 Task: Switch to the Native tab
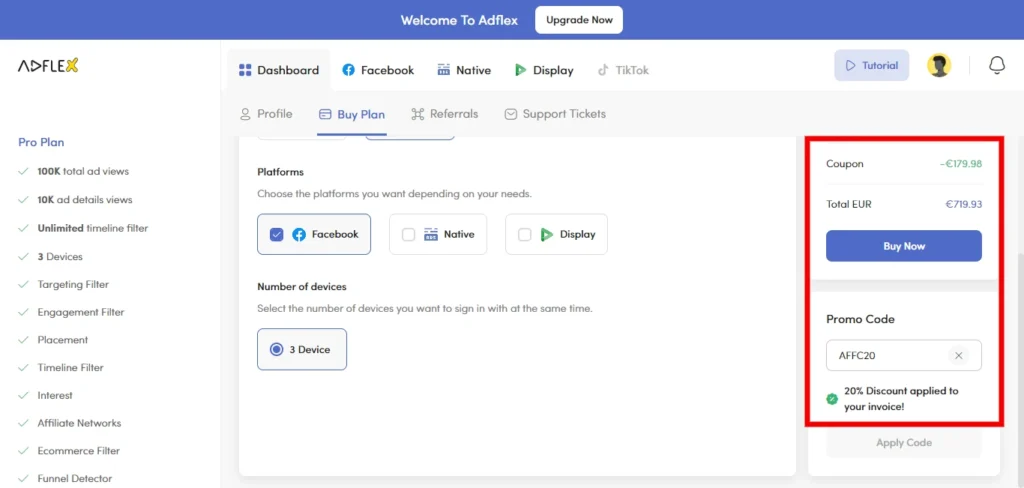(x=464, y=70)
